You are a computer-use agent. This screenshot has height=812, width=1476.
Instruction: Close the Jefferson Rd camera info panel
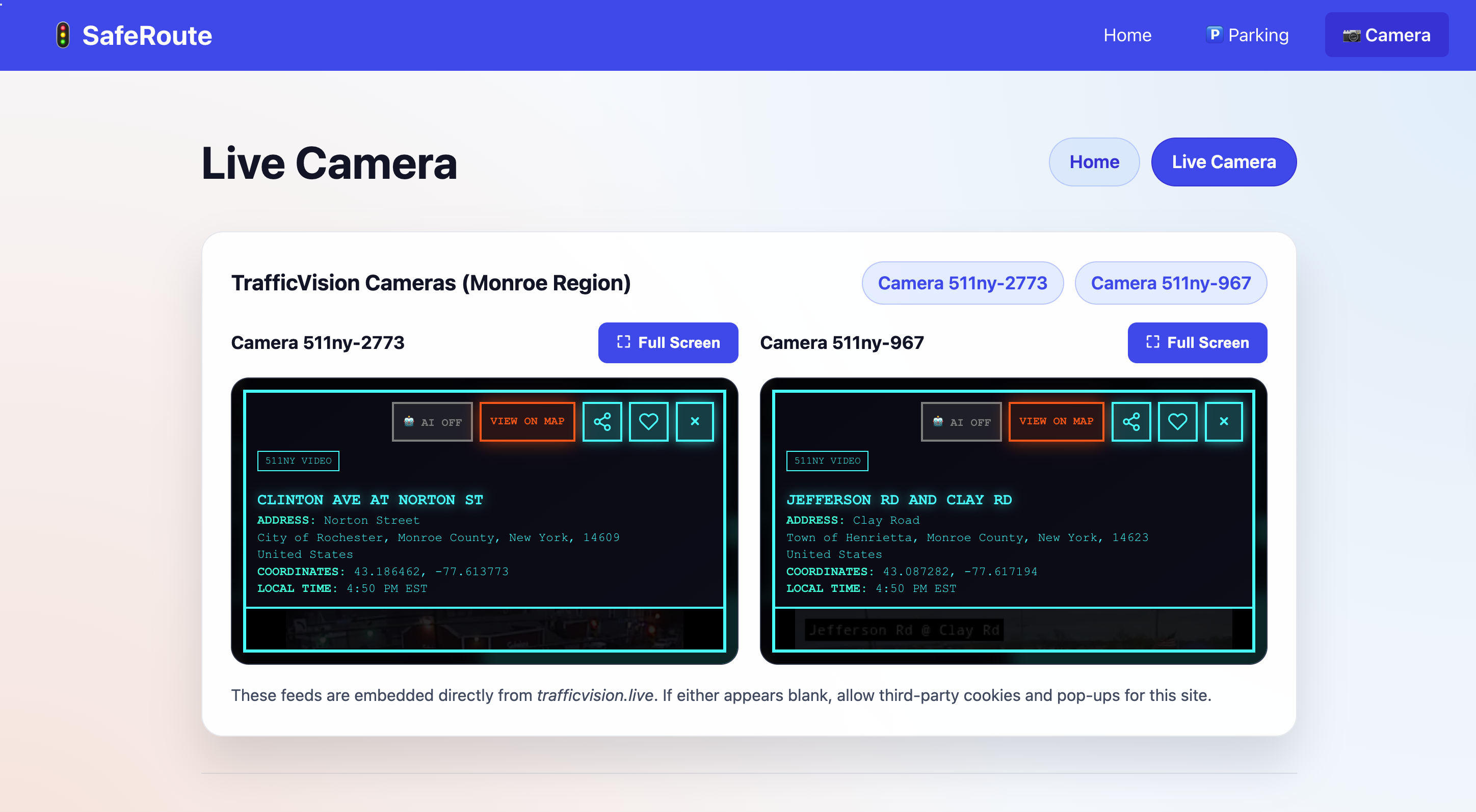tap(1223, 421)
